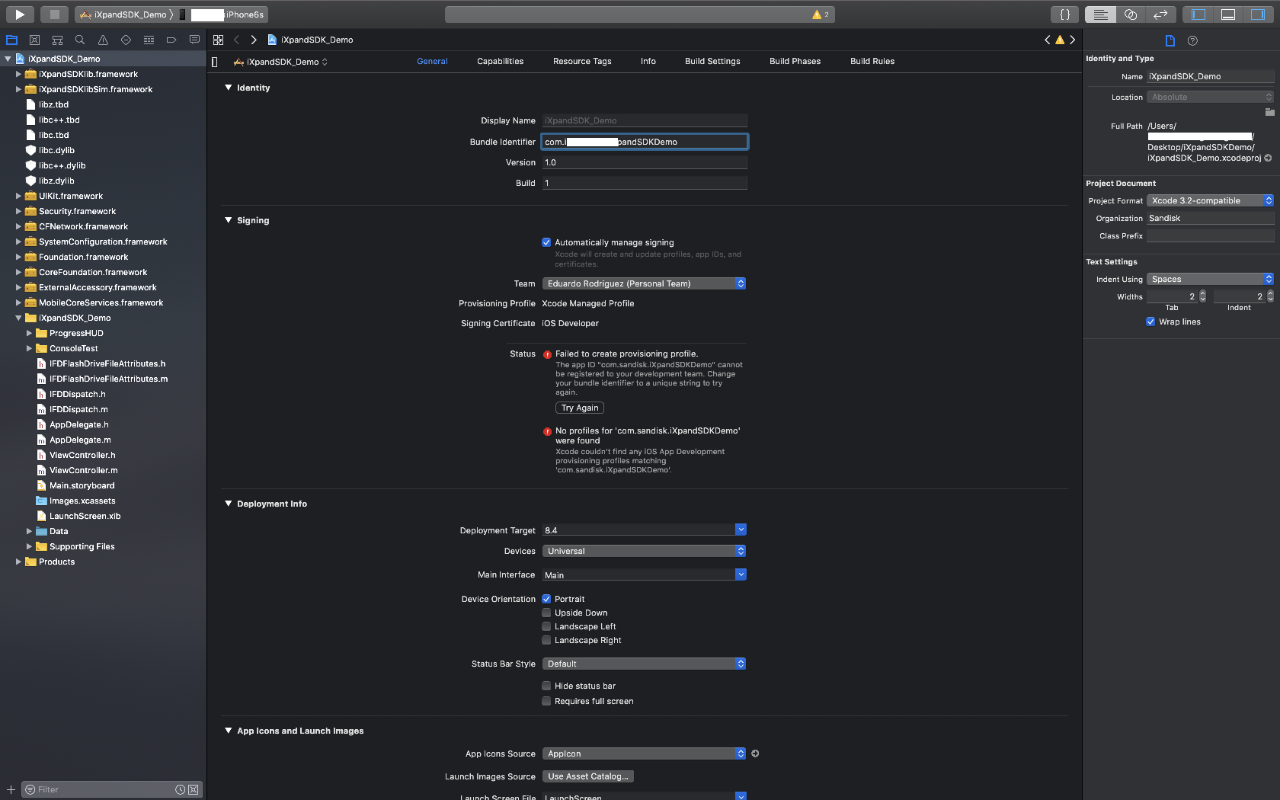
Task: Open the Find navigator magnifier icon
Action: tap(80, 40)
